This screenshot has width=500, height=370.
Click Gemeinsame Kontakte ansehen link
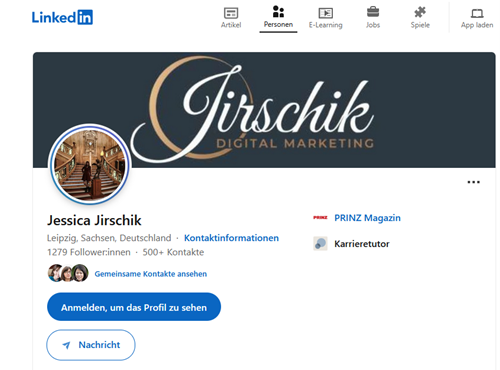point(151,274)
